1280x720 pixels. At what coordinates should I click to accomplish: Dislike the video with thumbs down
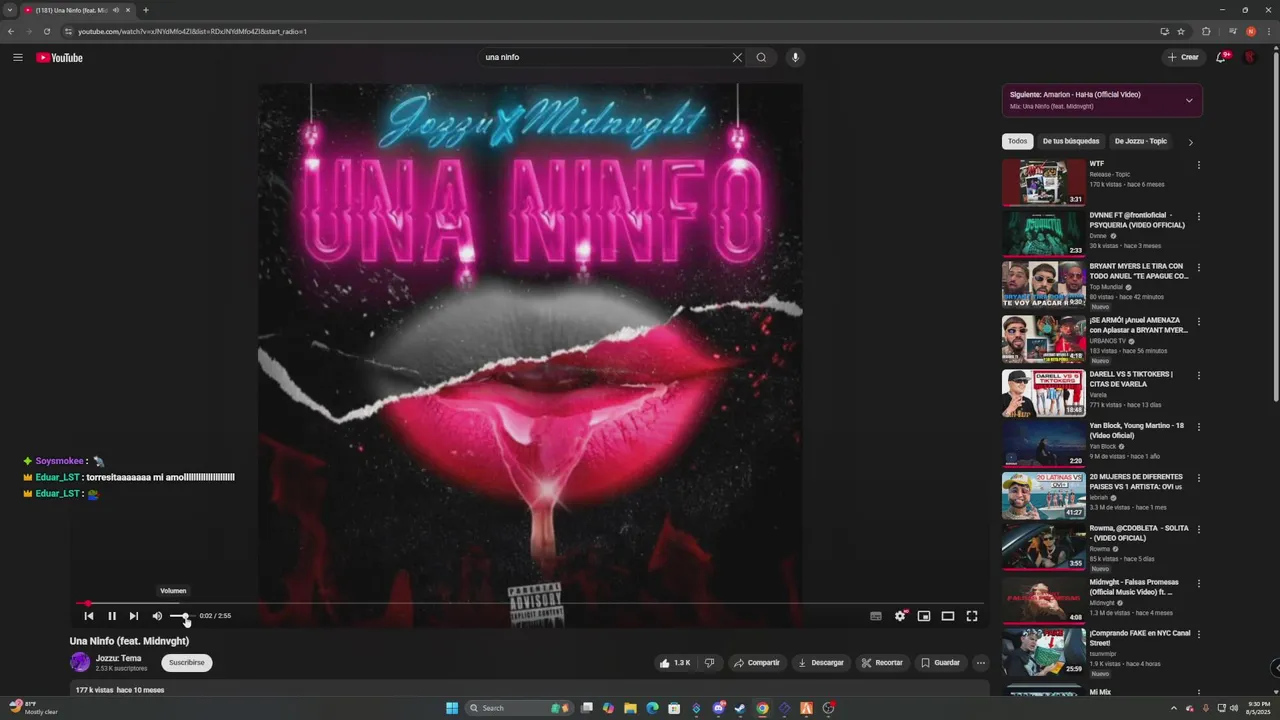pyautogui.click(x=709, y=663)
